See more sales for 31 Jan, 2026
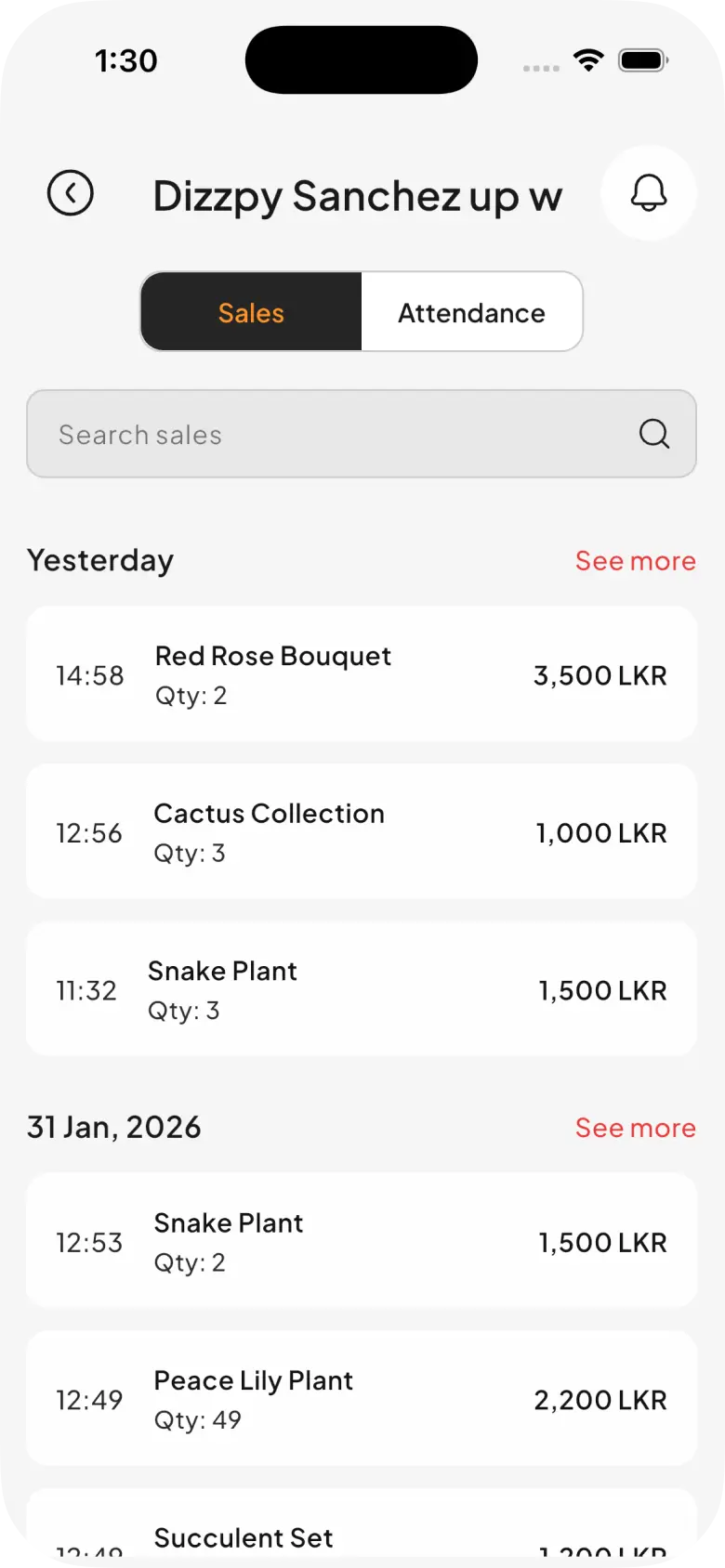Image resolution: width=725 pixels, height=1568 pixels. coord(635,1128)
